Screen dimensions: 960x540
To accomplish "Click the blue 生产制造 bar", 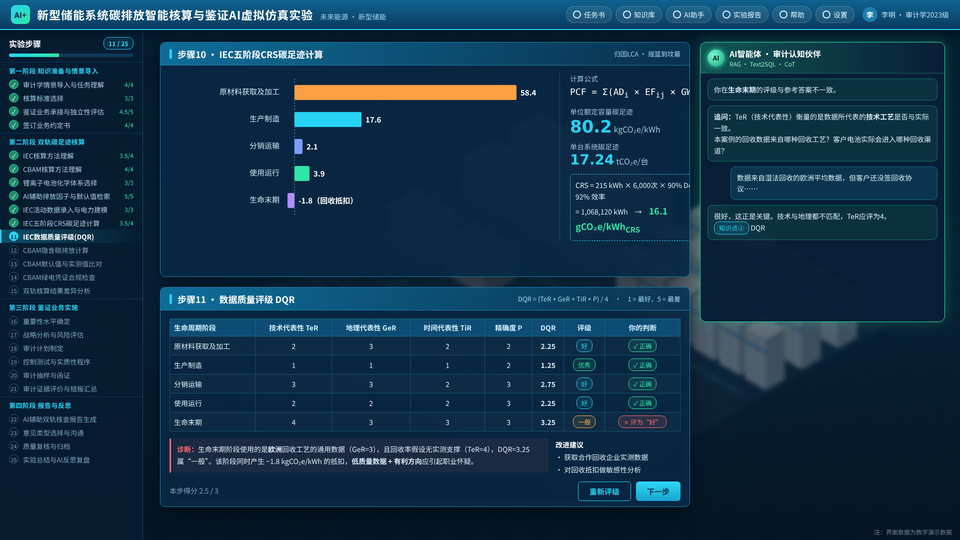I will click(328, 119).
